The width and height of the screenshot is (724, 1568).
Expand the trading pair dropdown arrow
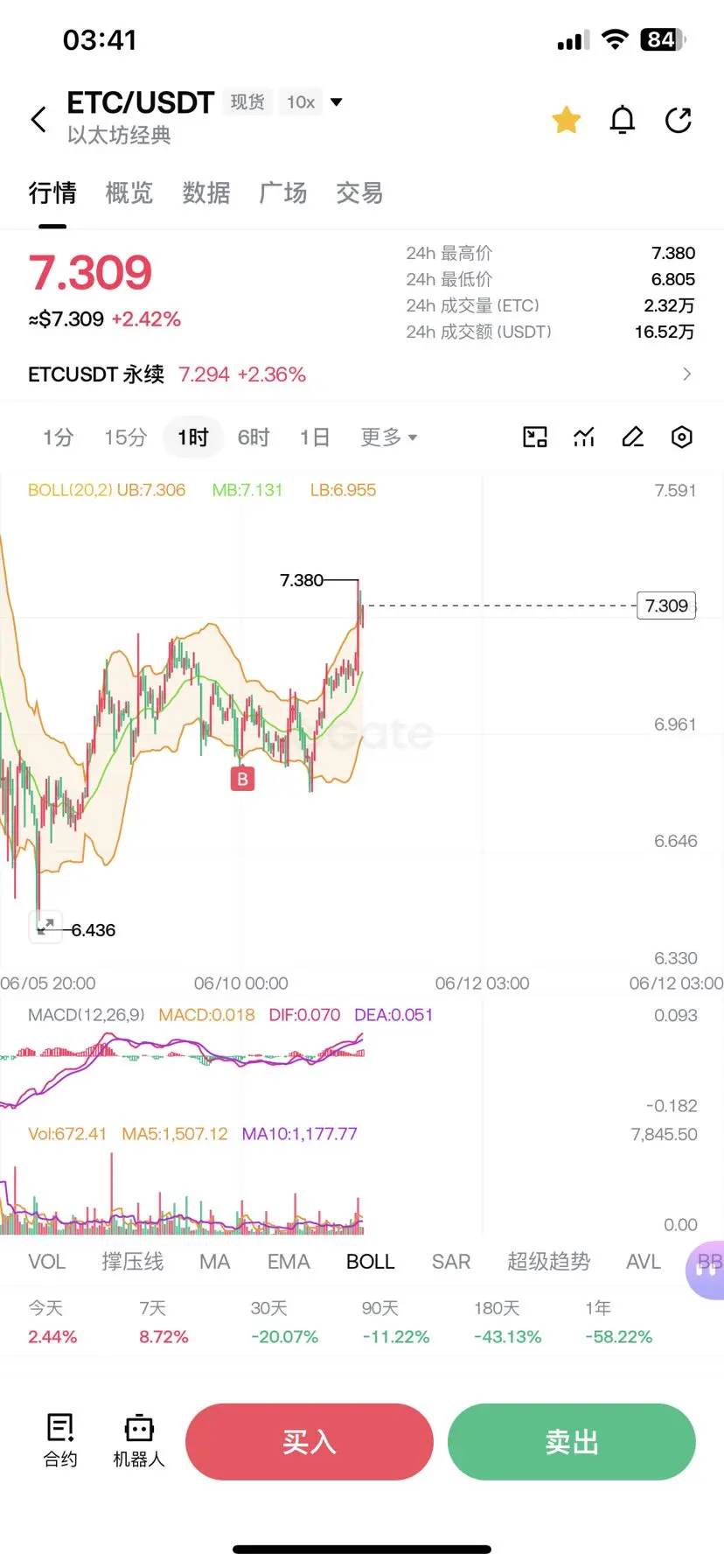(x=337, y=102)
